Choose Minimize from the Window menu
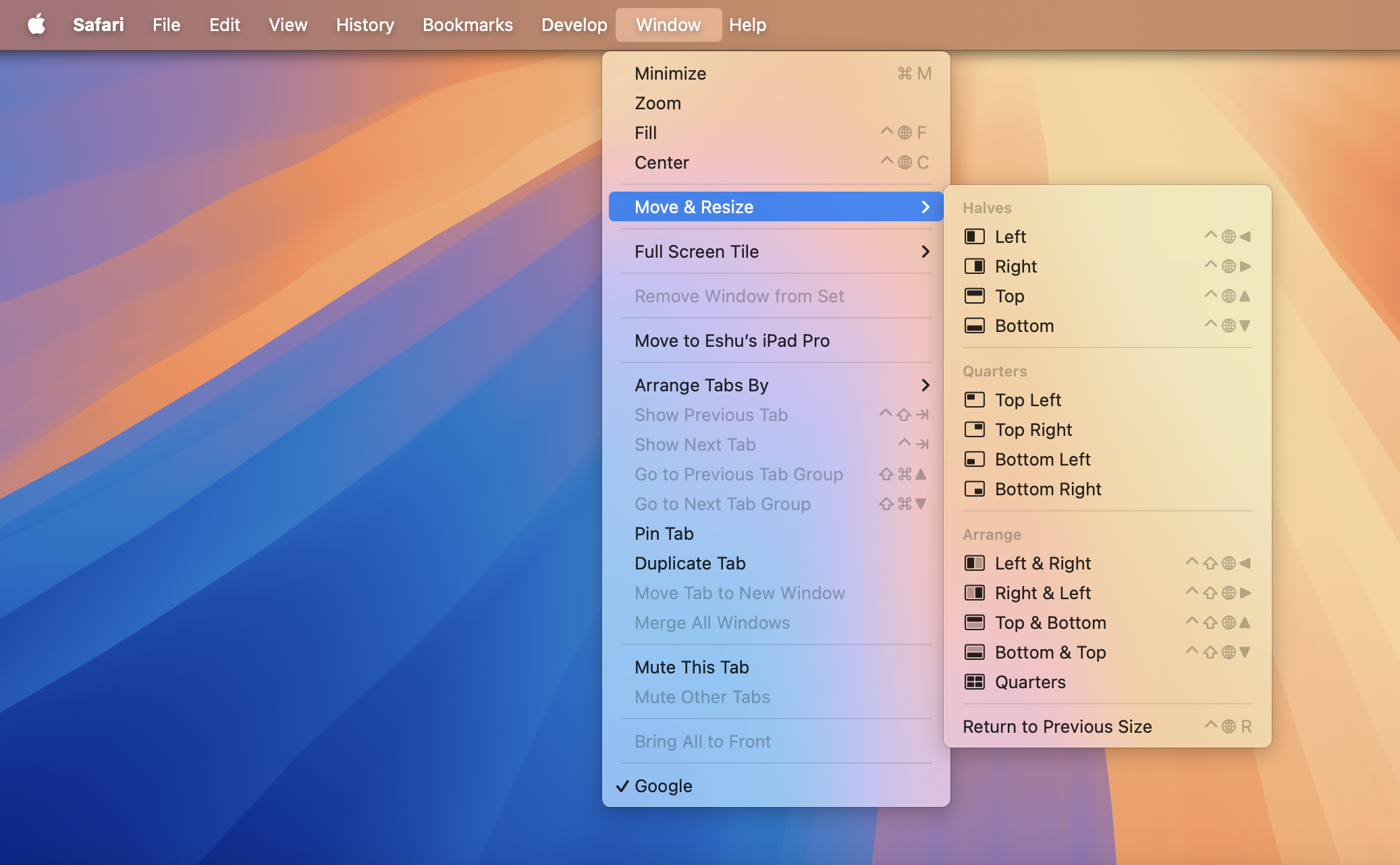 click(x=776, y=74)
